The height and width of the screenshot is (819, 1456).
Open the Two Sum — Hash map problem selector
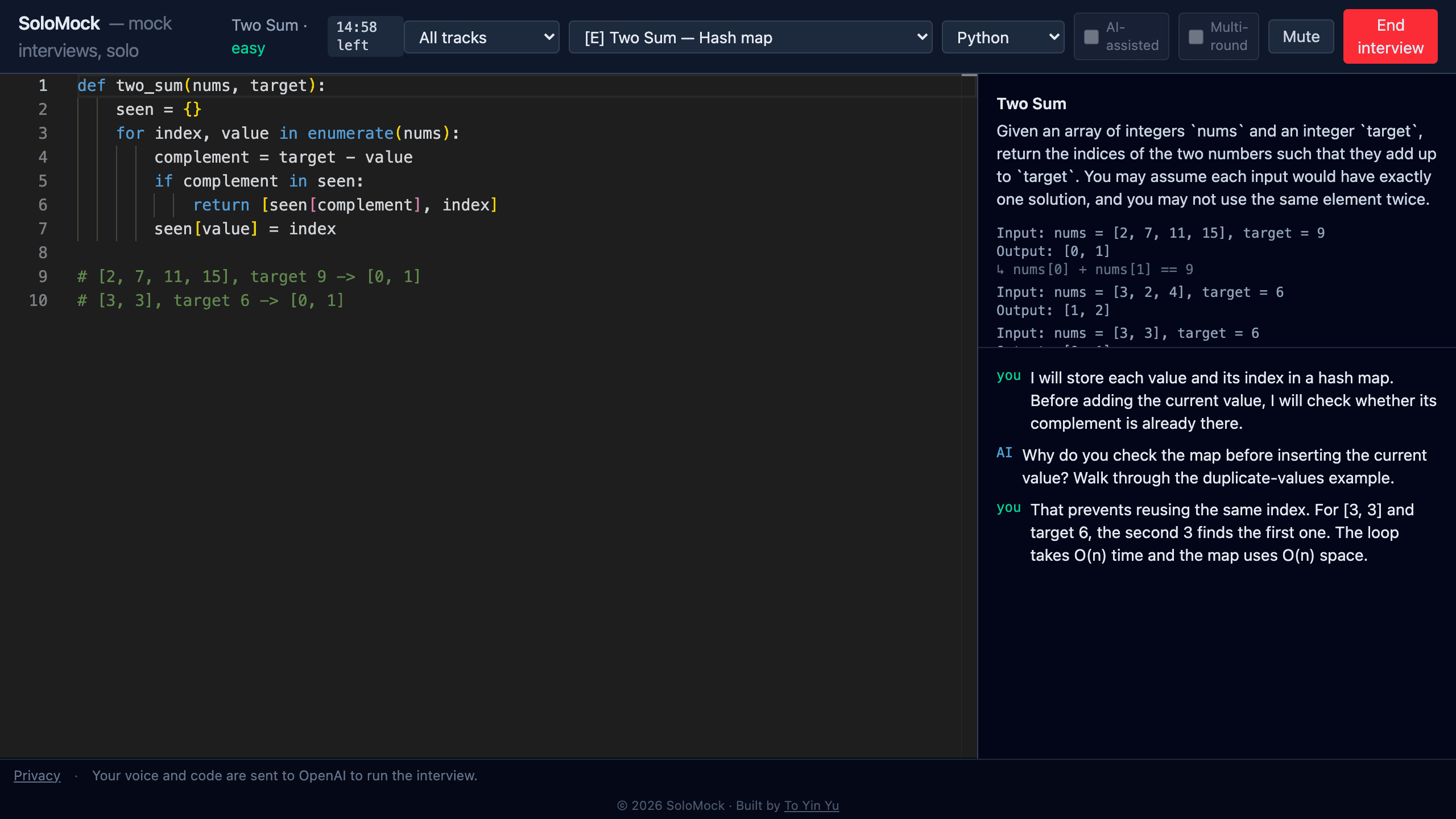pos(750,38)
